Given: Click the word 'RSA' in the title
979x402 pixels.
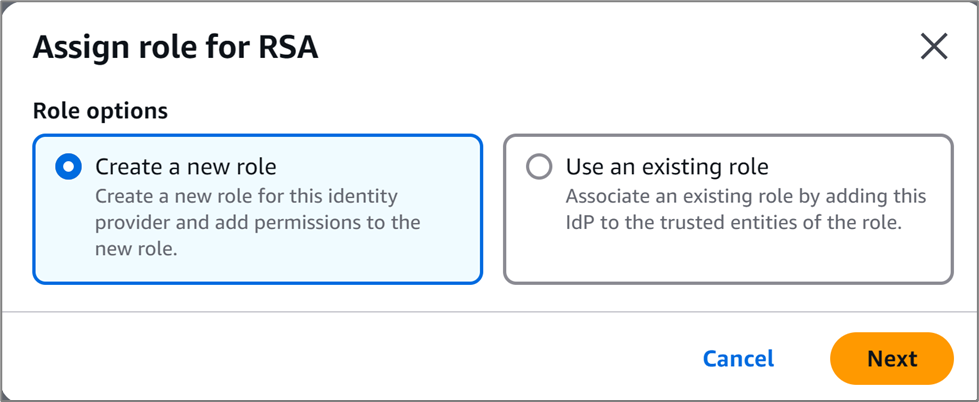Looking at the screenshot, I should point(284,48).
